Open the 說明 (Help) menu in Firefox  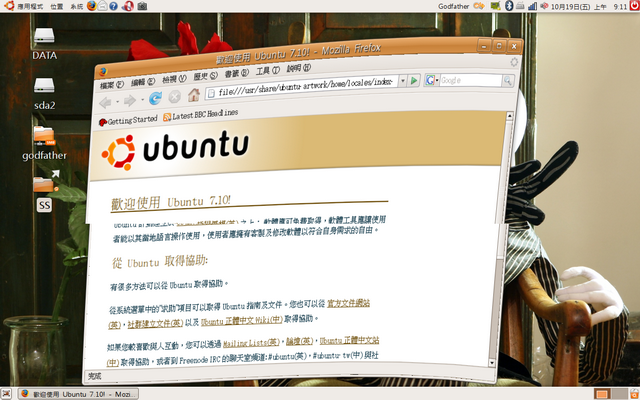[298, 69]
